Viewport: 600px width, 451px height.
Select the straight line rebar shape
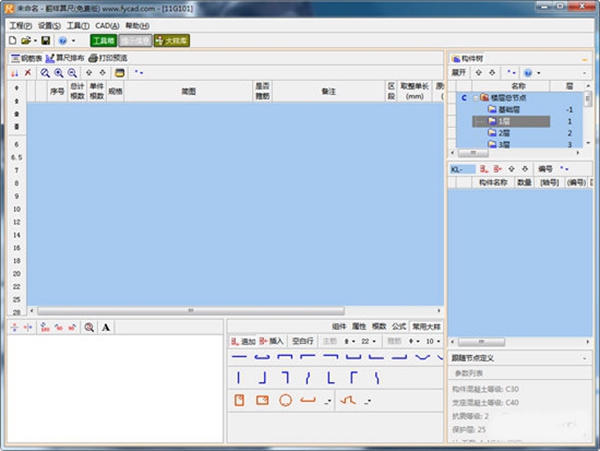238,356
